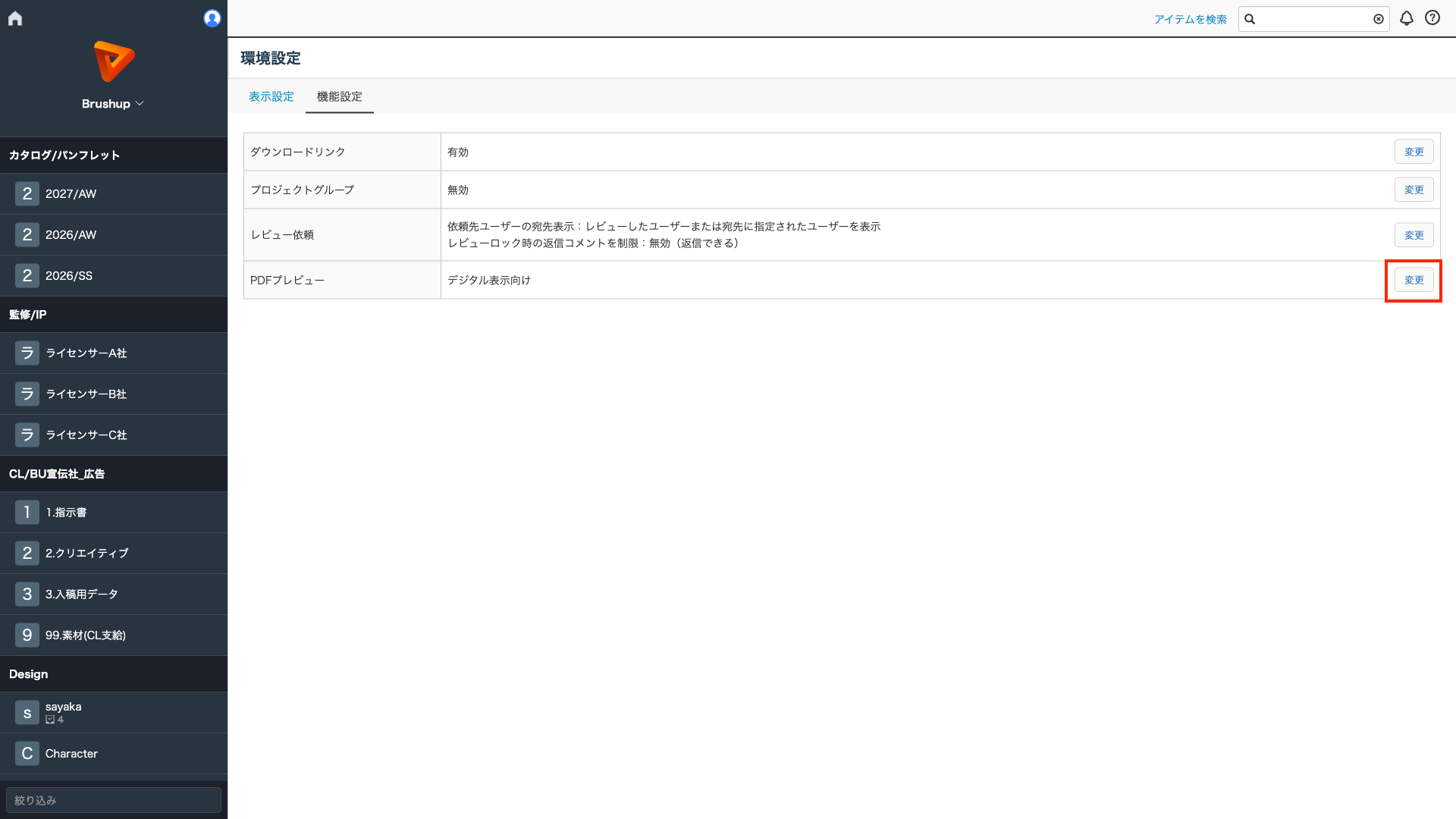The image size is (1456, 819).
Task: Click the デジタル表示向け value
Action: [489, 280]
